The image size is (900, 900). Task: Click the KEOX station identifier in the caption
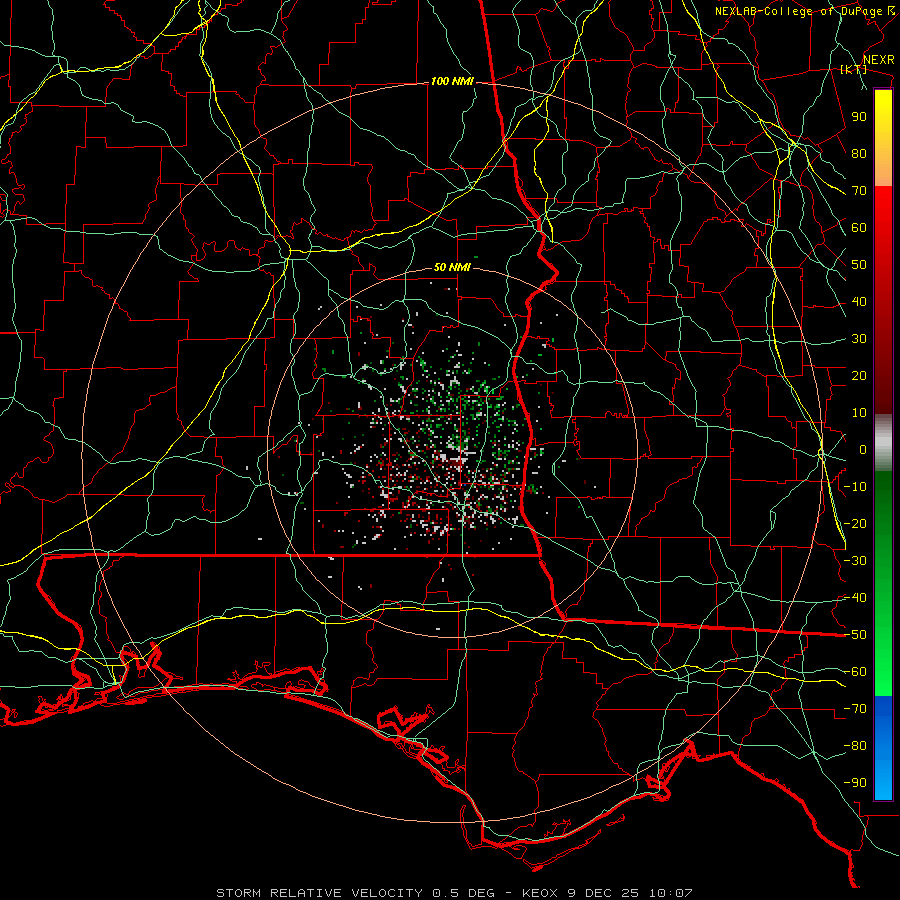[540, 893]
